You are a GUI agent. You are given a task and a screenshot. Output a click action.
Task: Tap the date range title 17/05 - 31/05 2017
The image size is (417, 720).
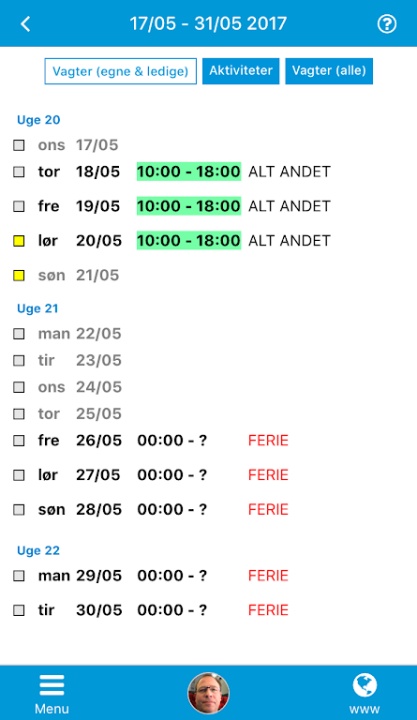pyautogui.click(x=208, y=24)
